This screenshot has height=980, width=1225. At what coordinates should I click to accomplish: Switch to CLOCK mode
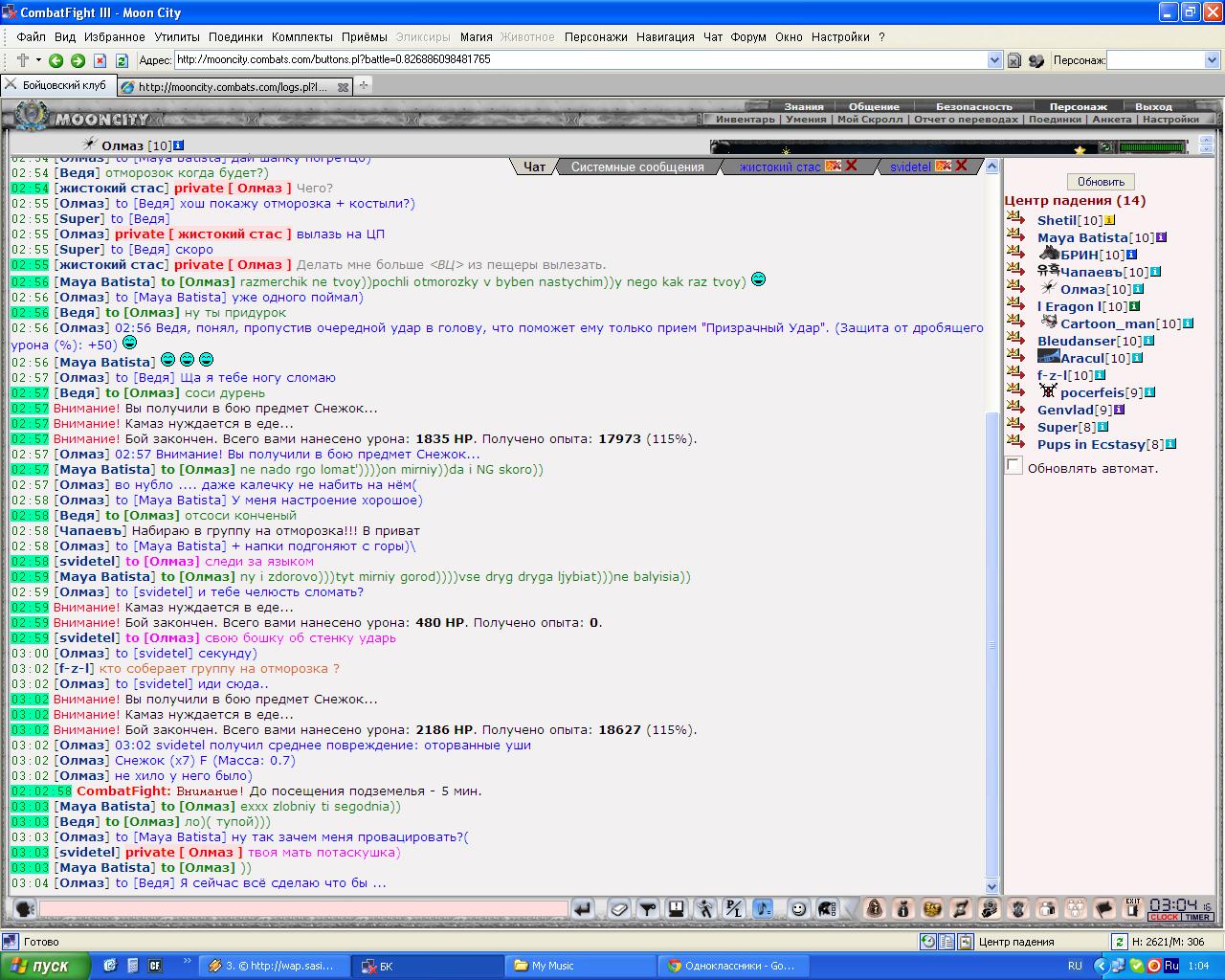[1164, 917]
